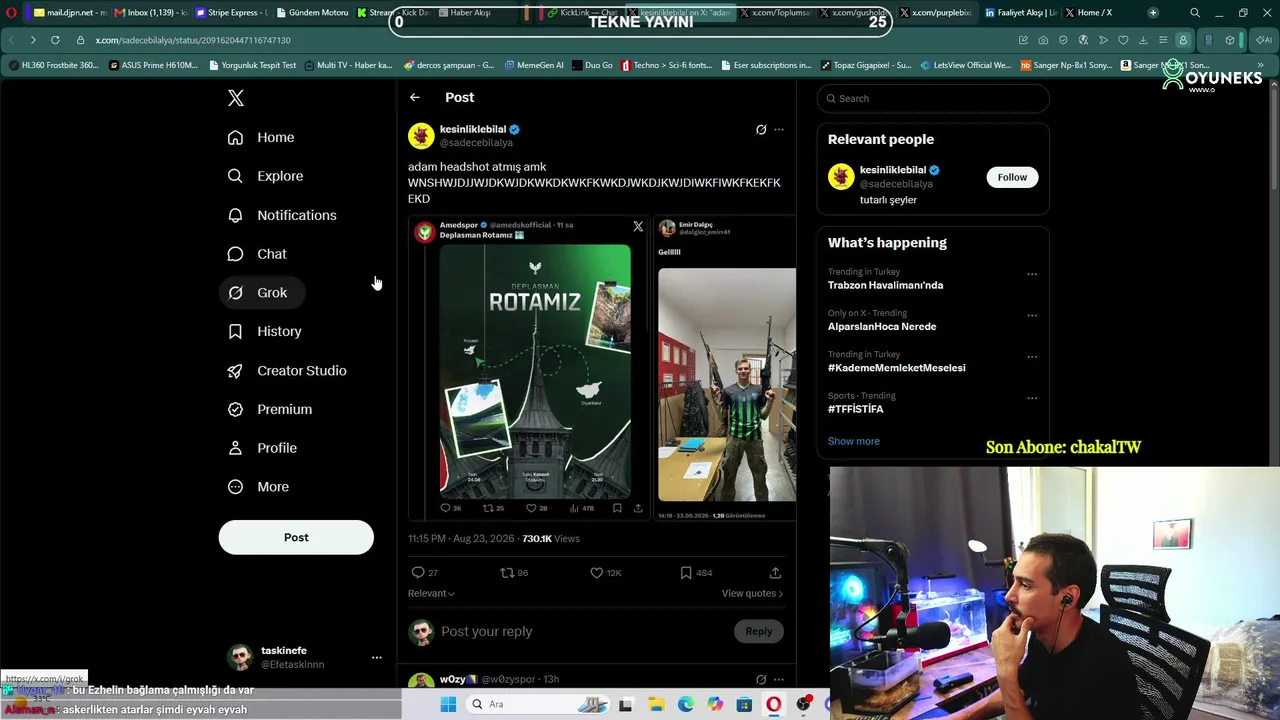Click the browser address bar URL

[x=193, y=40]
